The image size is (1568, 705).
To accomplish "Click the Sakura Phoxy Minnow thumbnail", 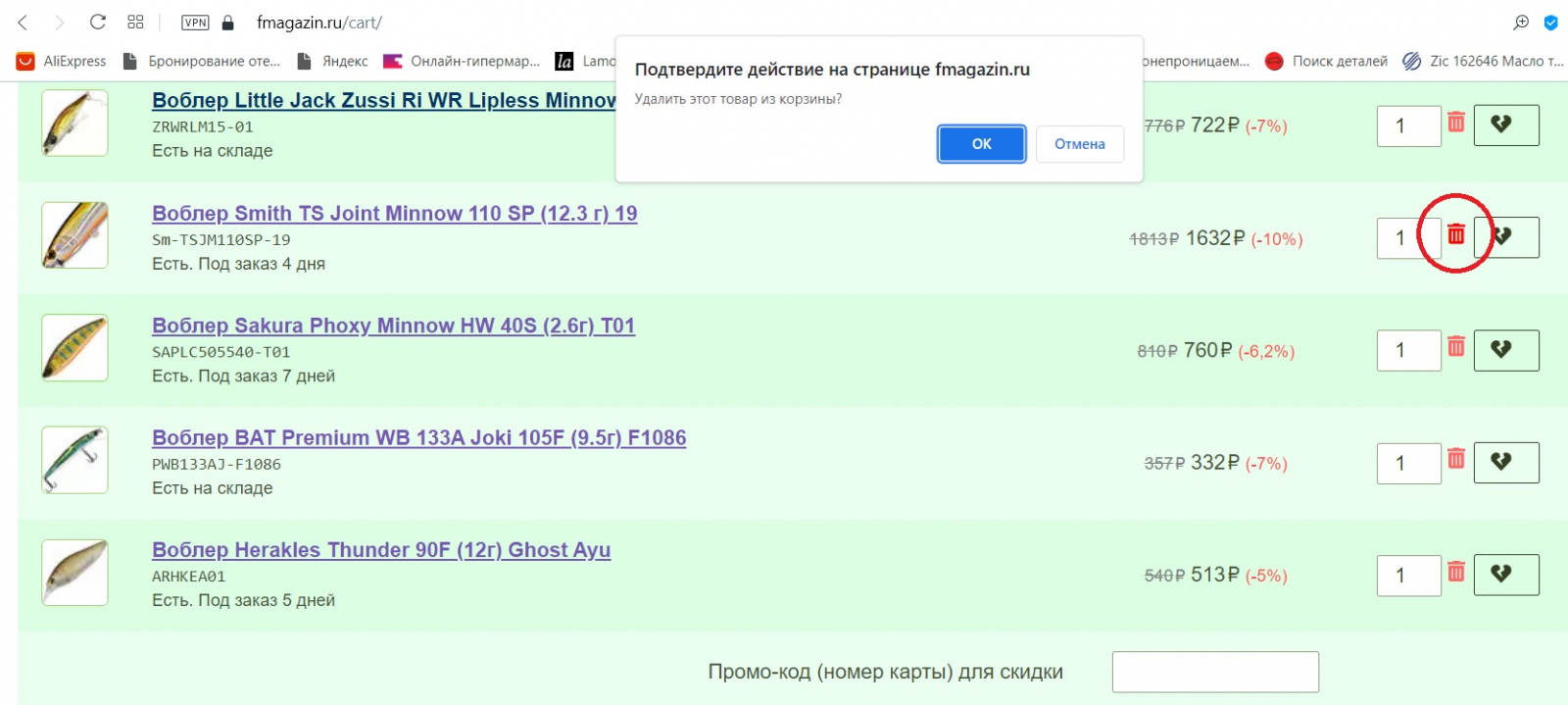I will [74, 347].
